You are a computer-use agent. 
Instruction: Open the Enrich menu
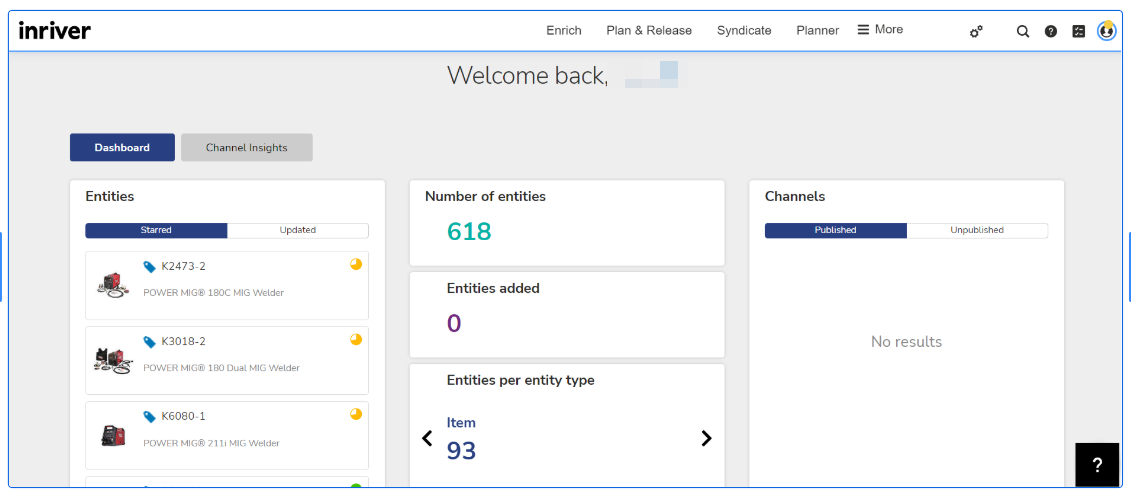click(x=564, y=30)
